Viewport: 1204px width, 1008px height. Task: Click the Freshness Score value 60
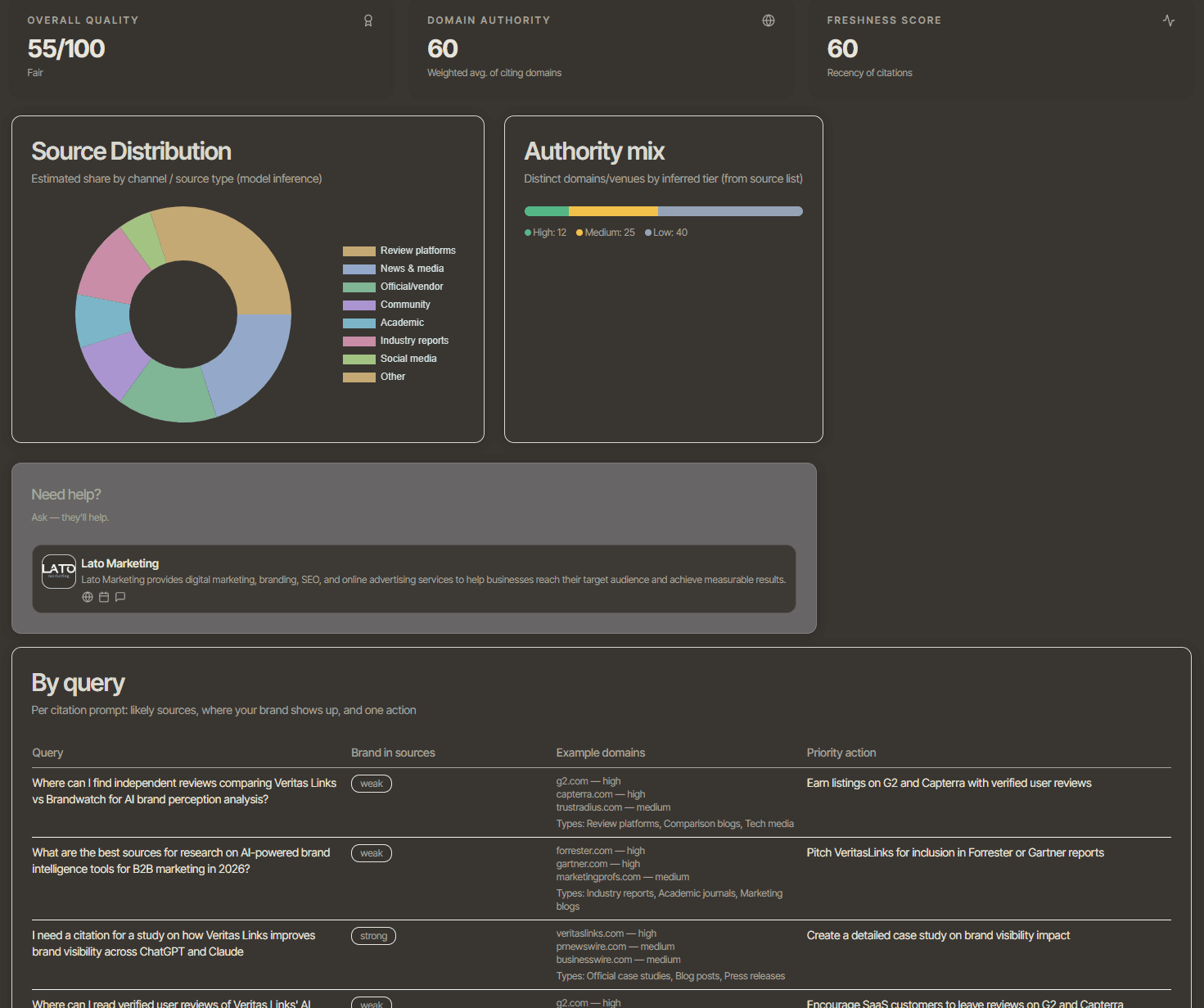843,49
